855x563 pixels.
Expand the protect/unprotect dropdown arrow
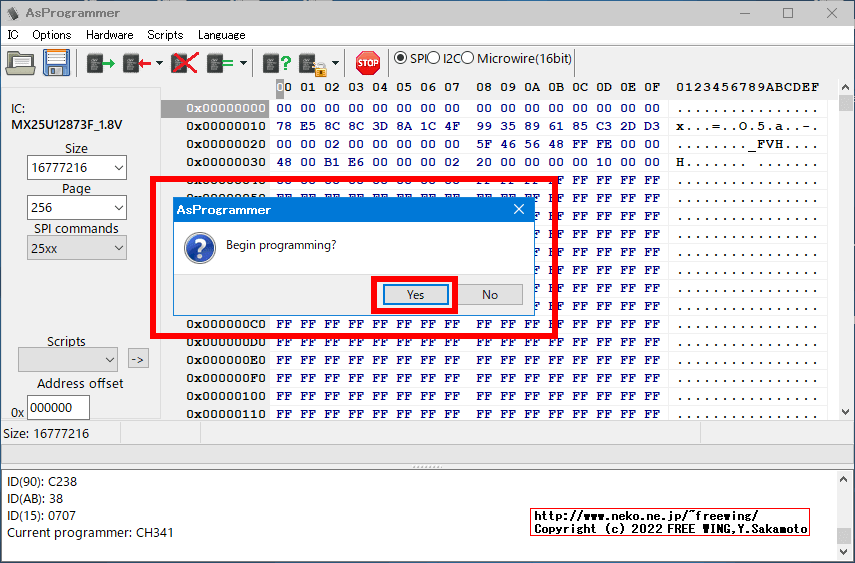(335, 63)
